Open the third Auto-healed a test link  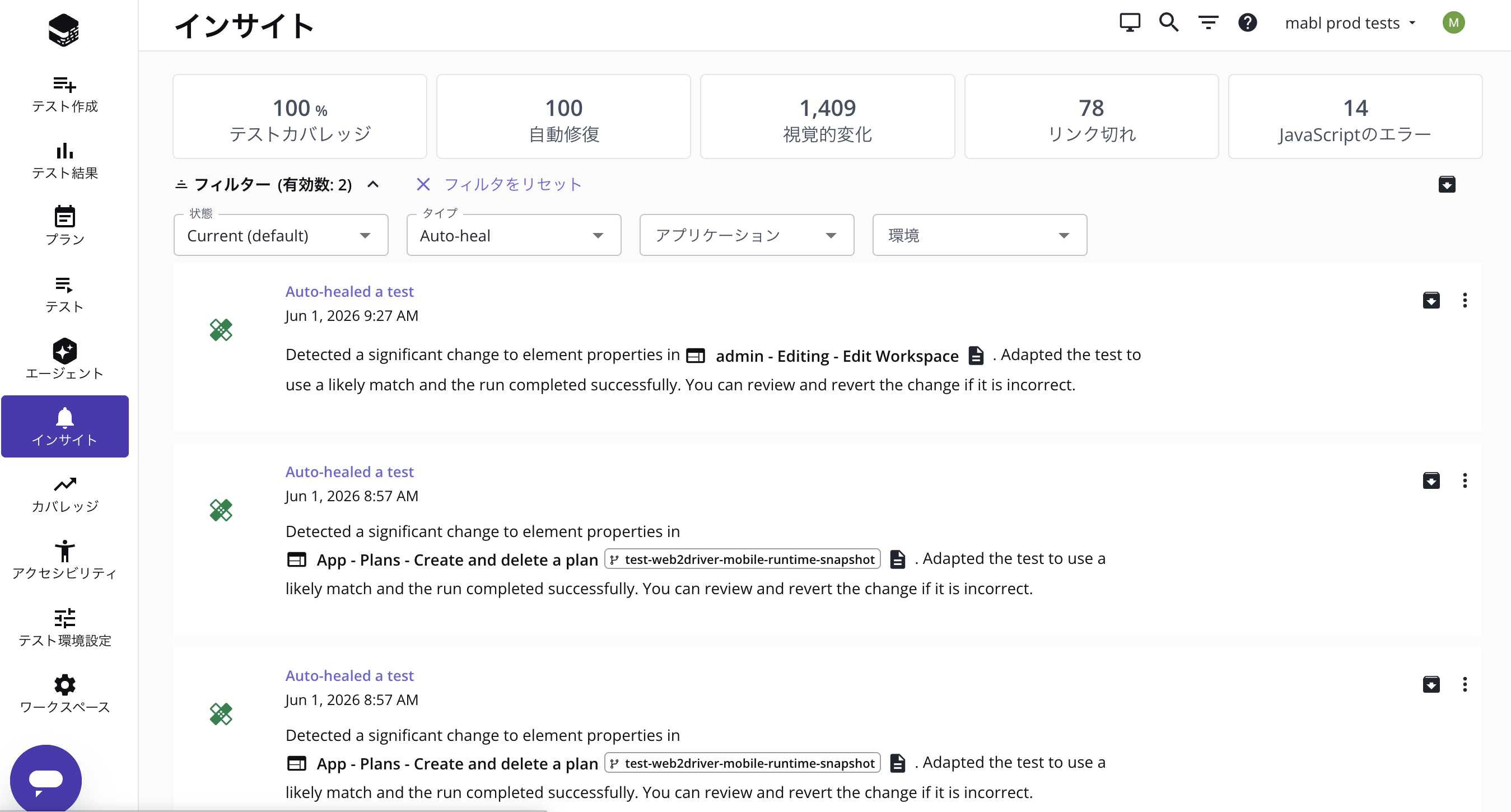pos(349,675)
